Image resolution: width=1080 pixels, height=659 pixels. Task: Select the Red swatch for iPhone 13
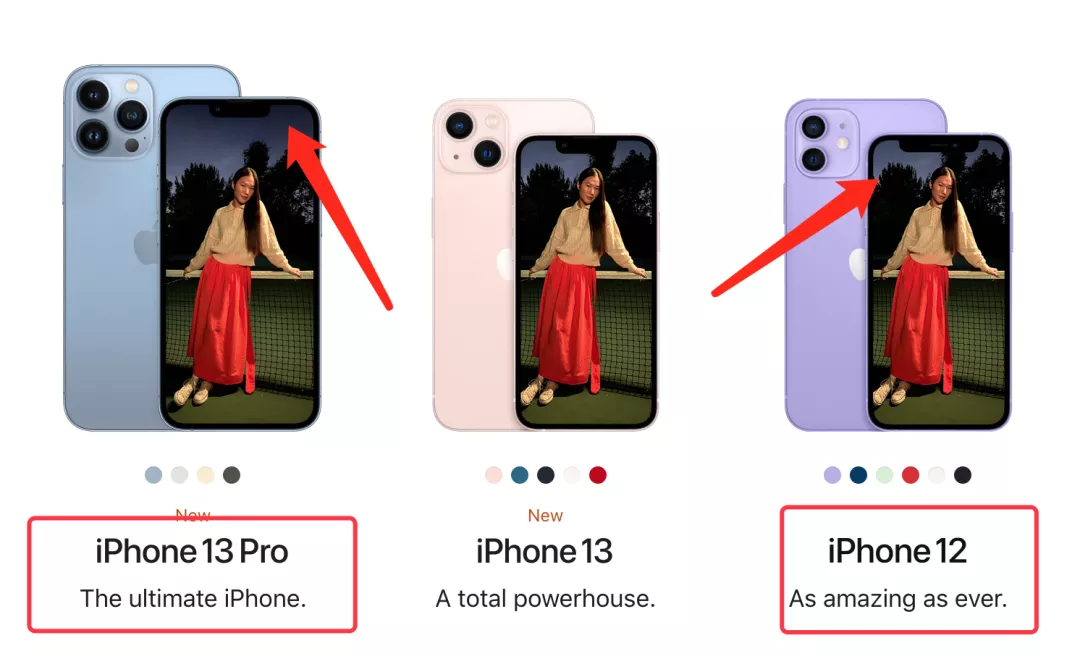point(598,474)
